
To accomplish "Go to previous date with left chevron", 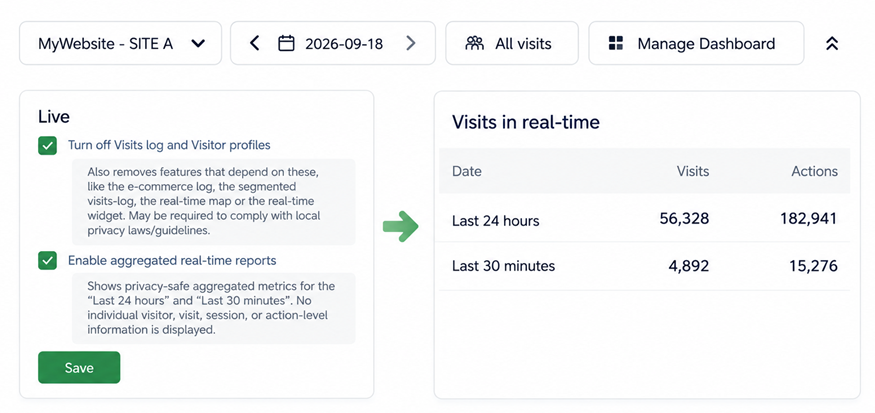I will point(254,43).
